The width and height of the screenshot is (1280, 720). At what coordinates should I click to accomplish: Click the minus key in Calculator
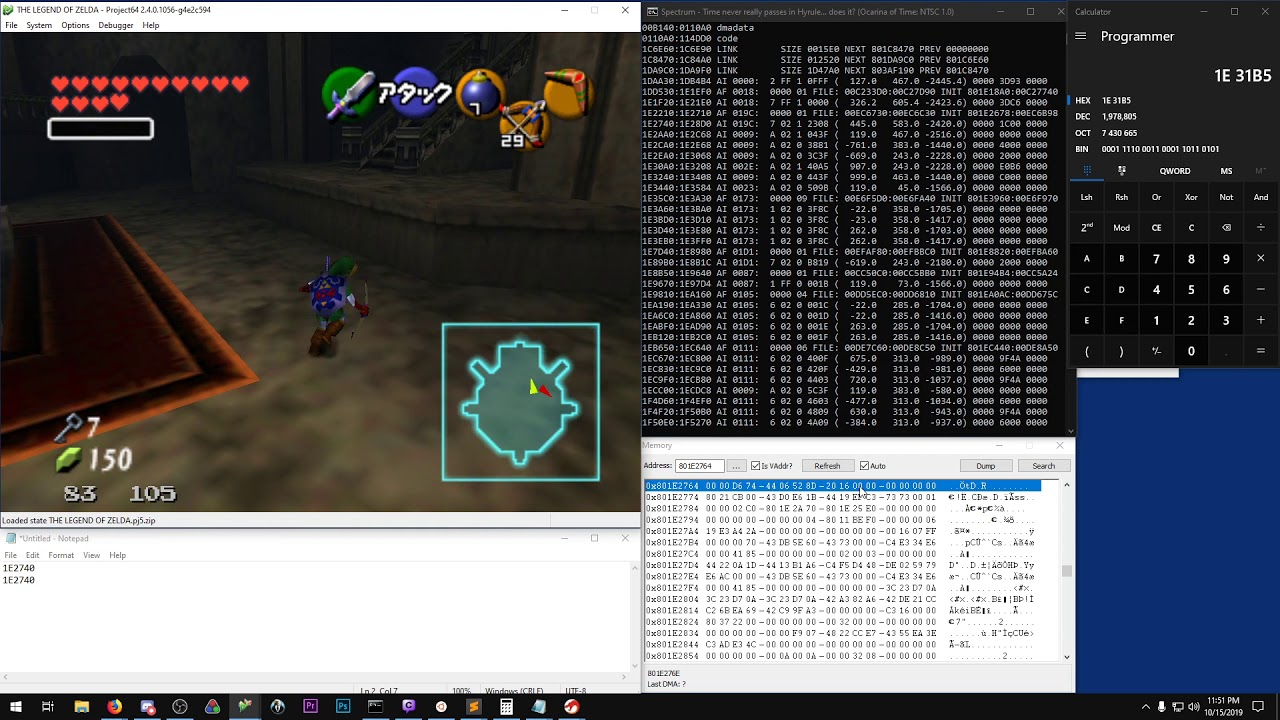[1260, 289]
